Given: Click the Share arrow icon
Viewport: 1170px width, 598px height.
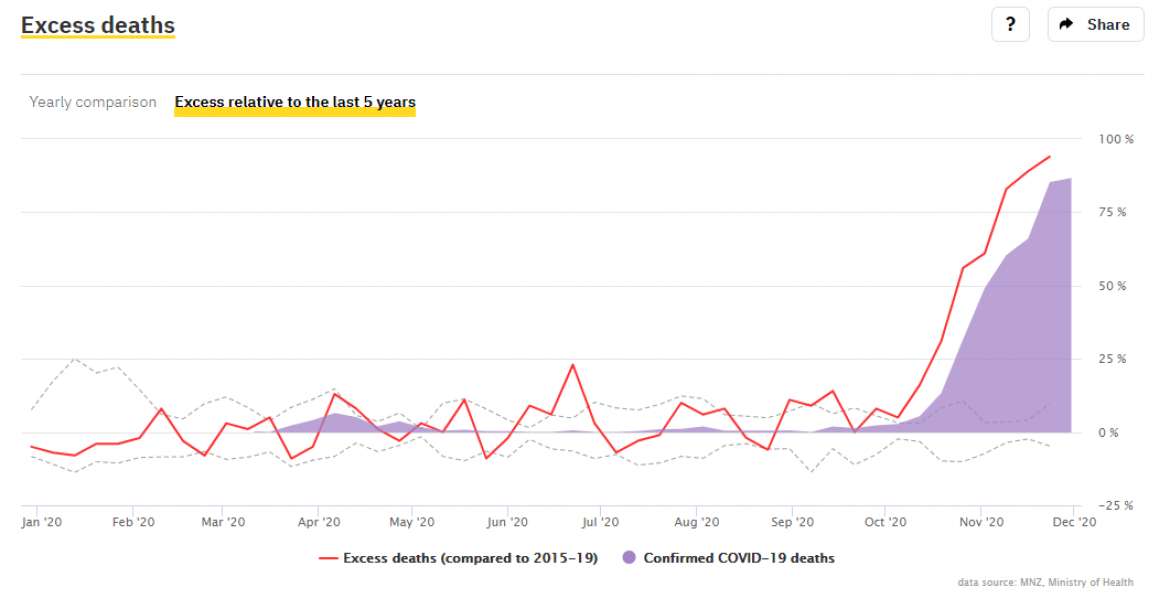Looking at the screenshot, I should coord(1067,25).
